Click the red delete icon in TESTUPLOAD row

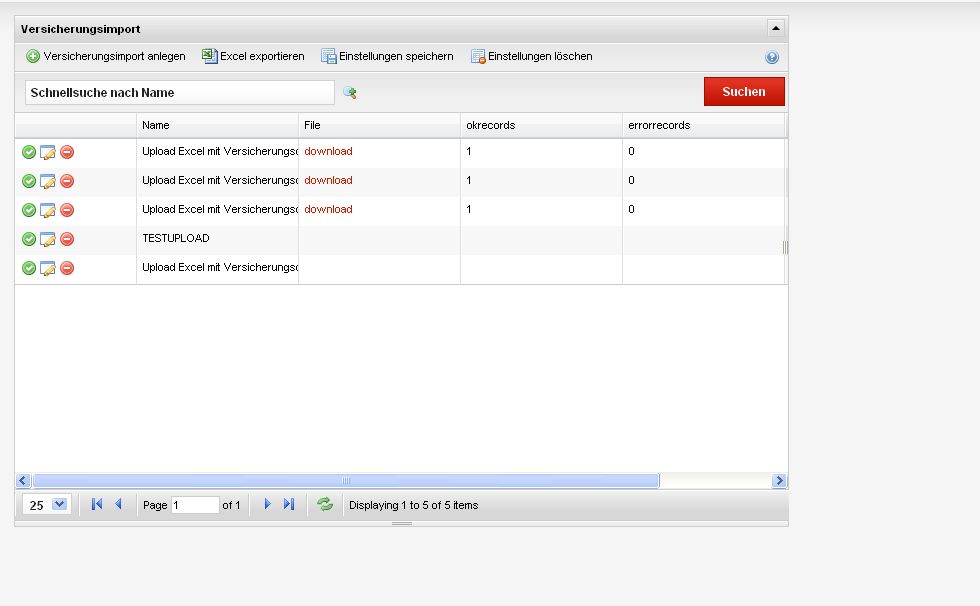point(67,239)
